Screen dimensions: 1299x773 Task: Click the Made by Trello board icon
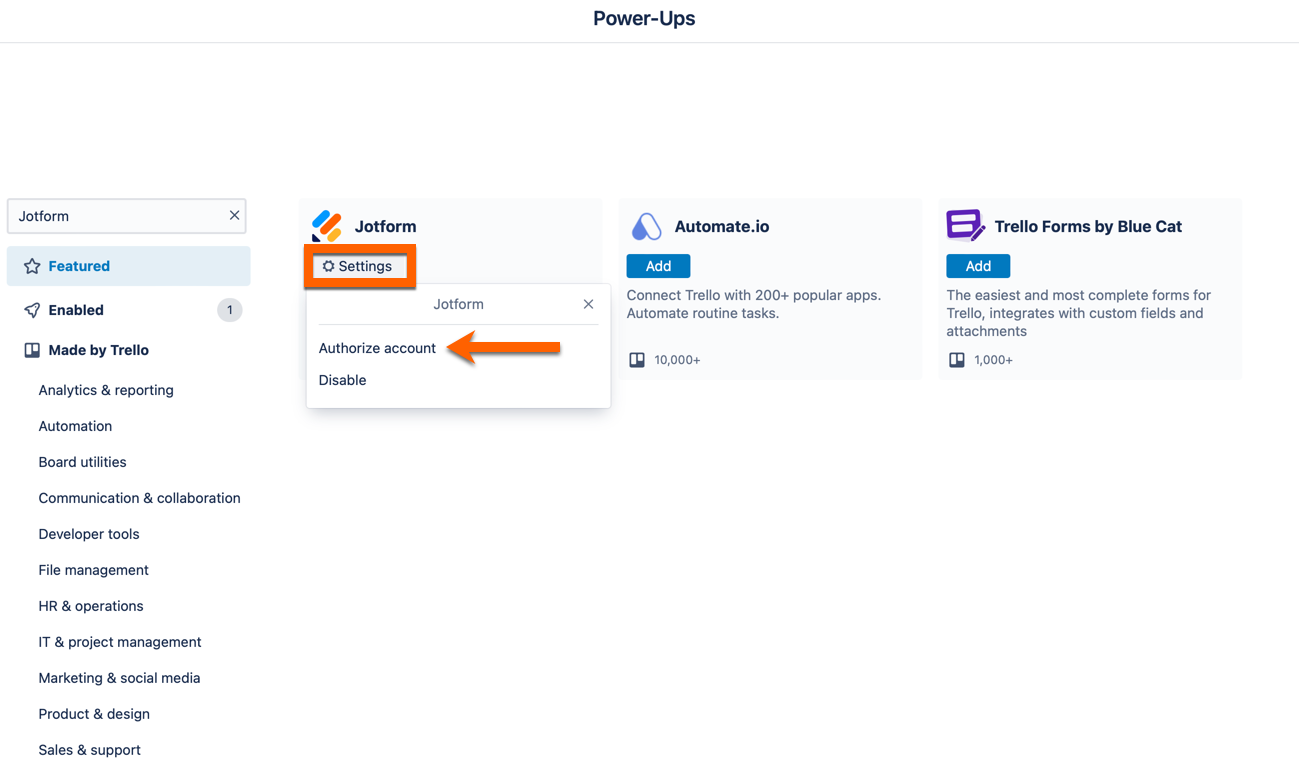(32, 350)
